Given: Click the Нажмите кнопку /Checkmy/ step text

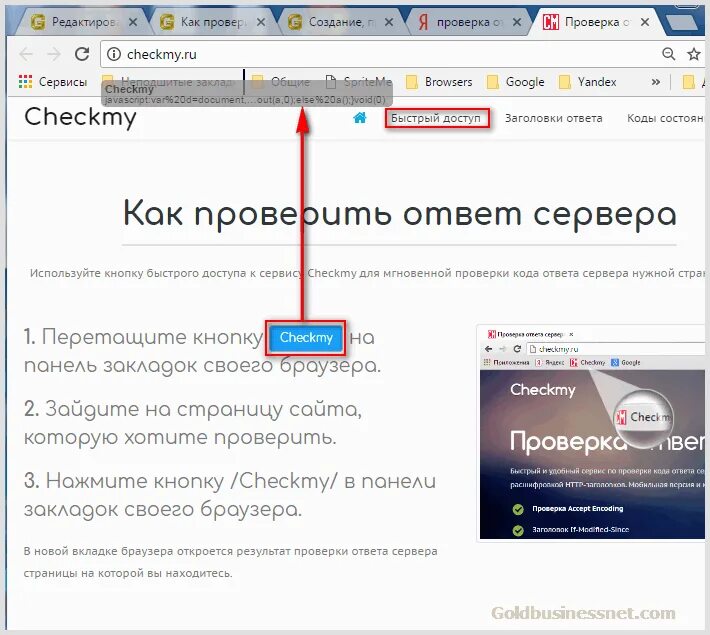Looking at the screenshot, I should pyautogui.click(x=230, y=495).
